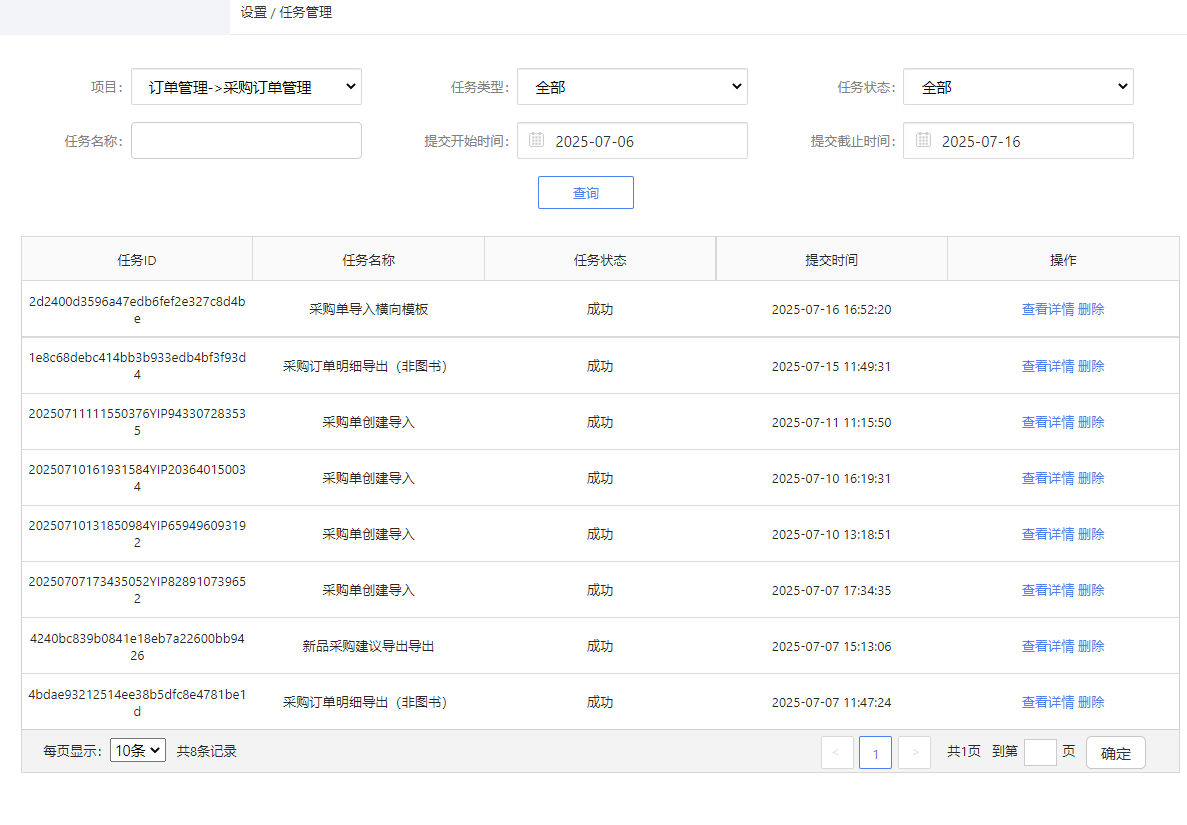Click the 任务状态 column header

tap(600, 260)
